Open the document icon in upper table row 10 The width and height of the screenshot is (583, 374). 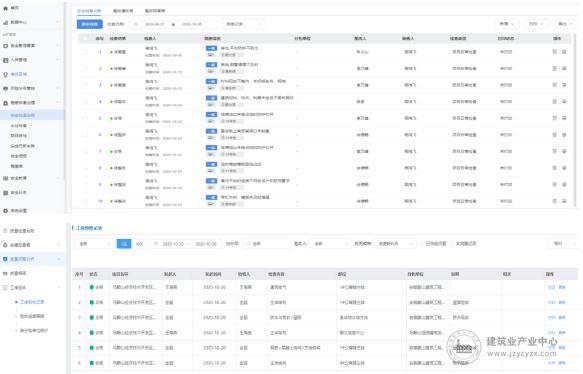pyautogui.click(x=554, y=201)
